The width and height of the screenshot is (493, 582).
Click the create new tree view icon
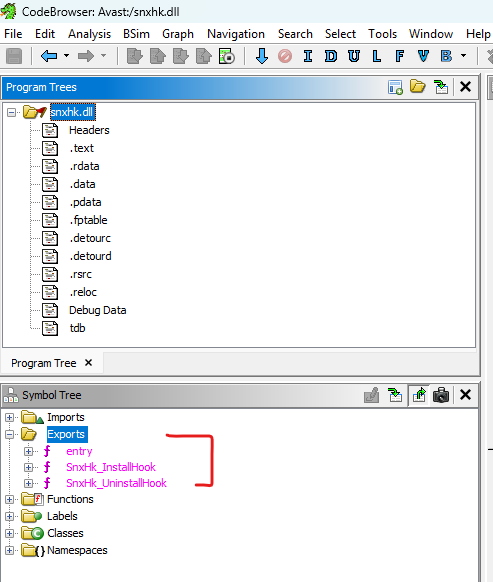coord(395,88)
